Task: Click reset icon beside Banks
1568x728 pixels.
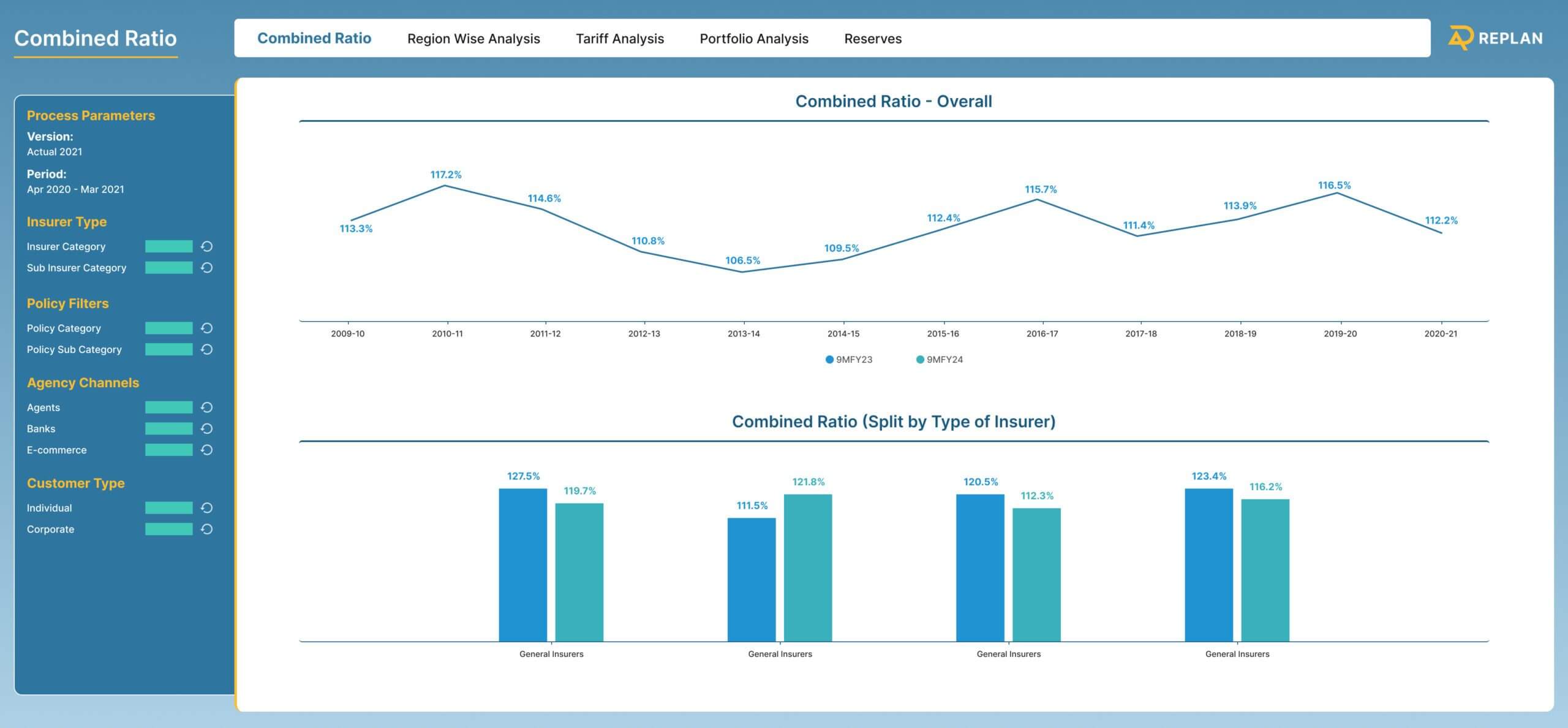Action: [x=207, y=429]
